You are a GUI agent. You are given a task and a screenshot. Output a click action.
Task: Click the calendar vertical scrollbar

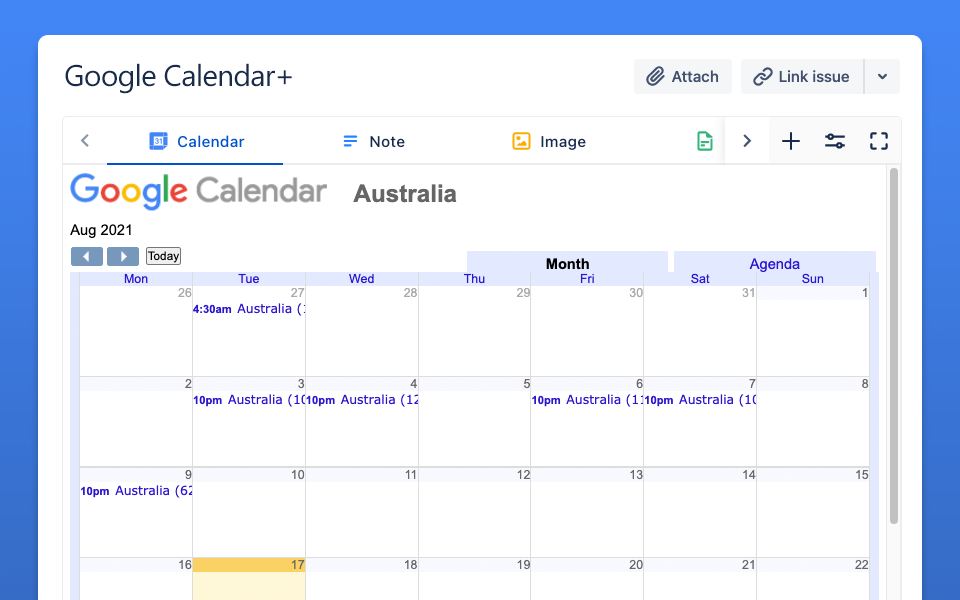[x=894, y=346]
